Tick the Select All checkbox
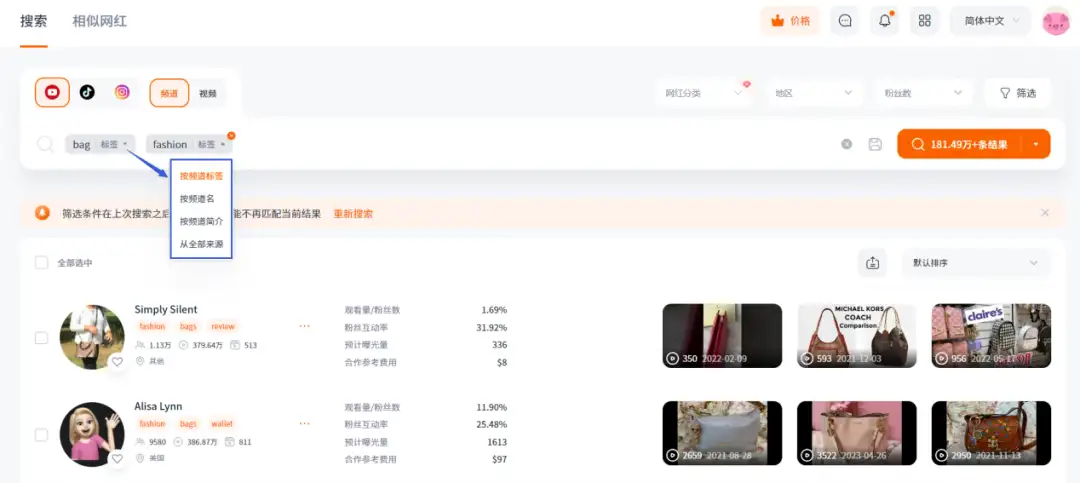This screenshot has height=483, width=1080. pos(42,263)
